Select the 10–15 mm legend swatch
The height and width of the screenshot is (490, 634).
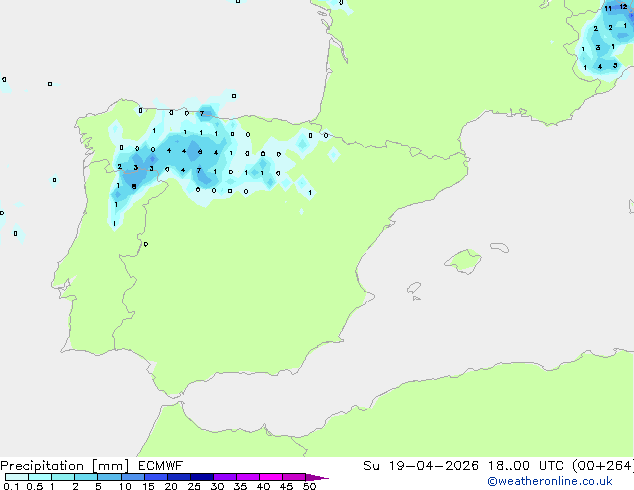[x=132, y=477]
